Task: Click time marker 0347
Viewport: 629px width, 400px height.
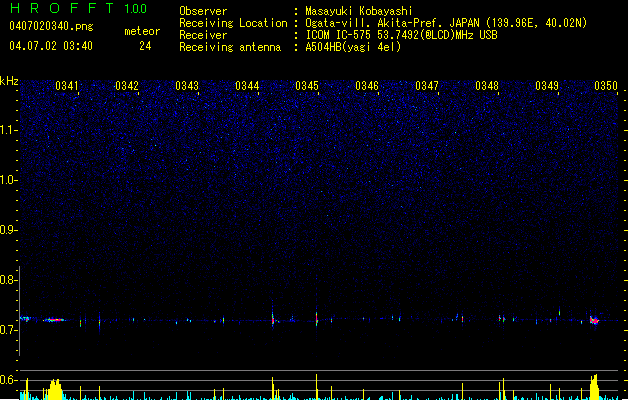Action: click(x=427, y=86)
